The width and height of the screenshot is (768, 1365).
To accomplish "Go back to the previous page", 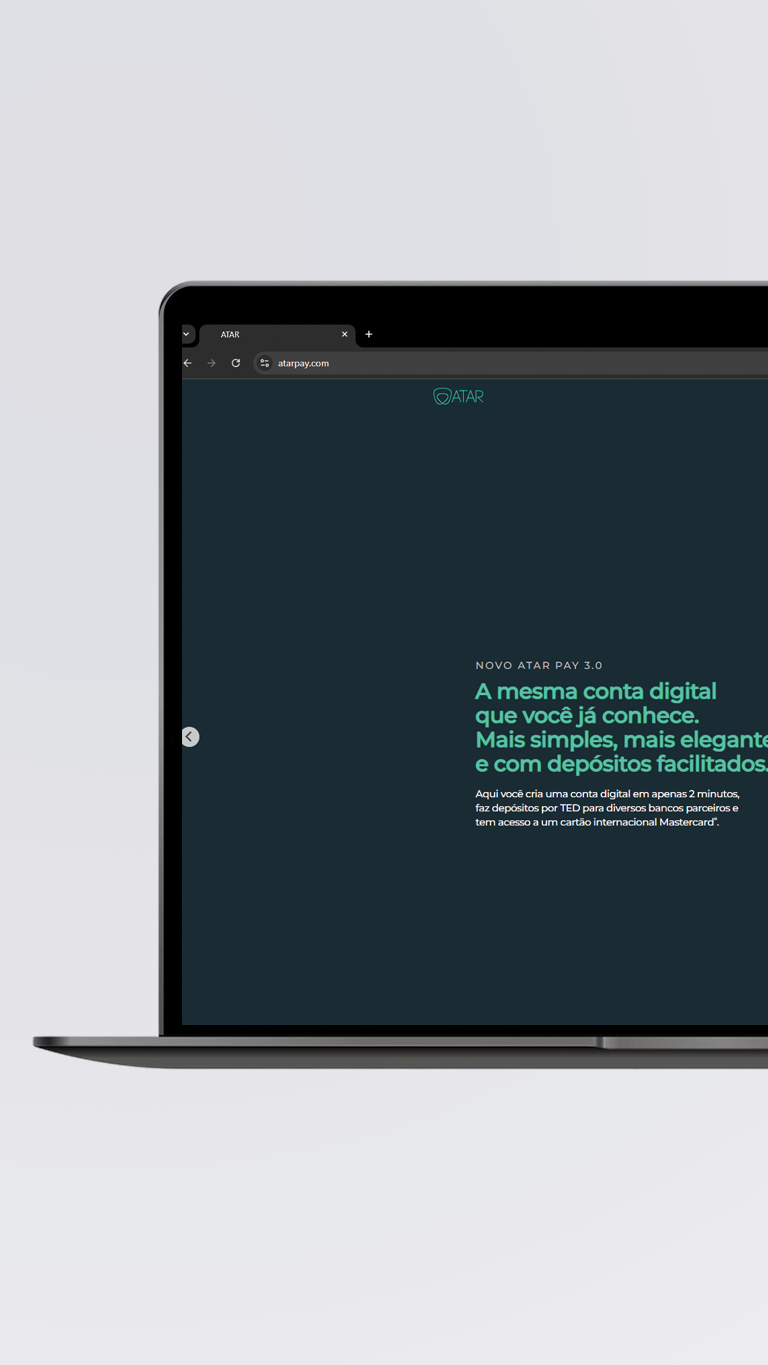I will pyautogui.click(x=187, y=363).
